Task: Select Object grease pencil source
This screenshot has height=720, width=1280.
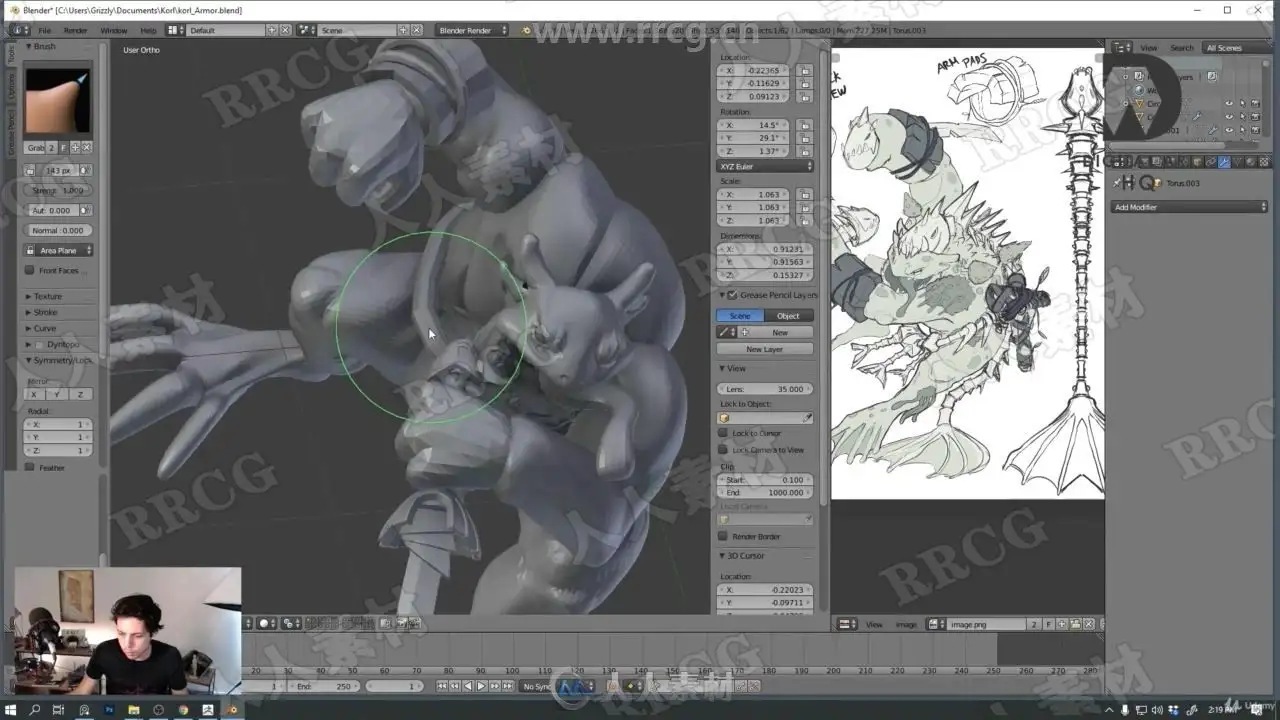Action: (x=788, y=316)
